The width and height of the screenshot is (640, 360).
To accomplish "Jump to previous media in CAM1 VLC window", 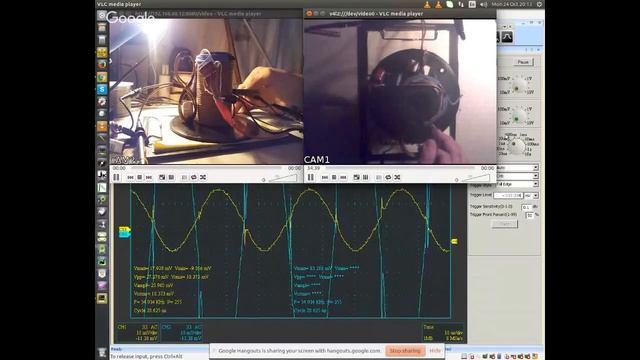I will (324, 177).
